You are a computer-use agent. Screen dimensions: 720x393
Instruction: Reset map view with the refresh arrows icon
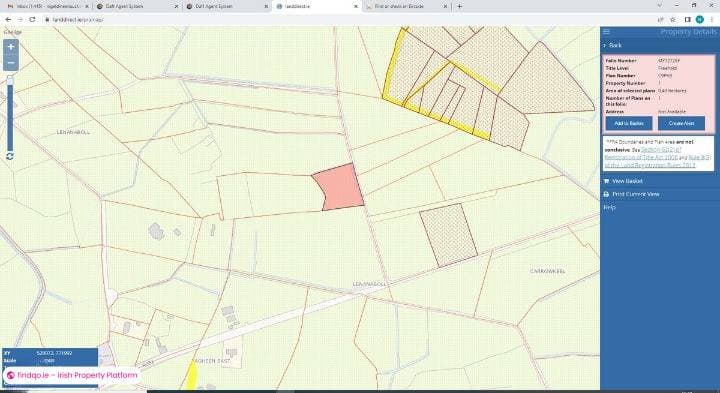10,157
